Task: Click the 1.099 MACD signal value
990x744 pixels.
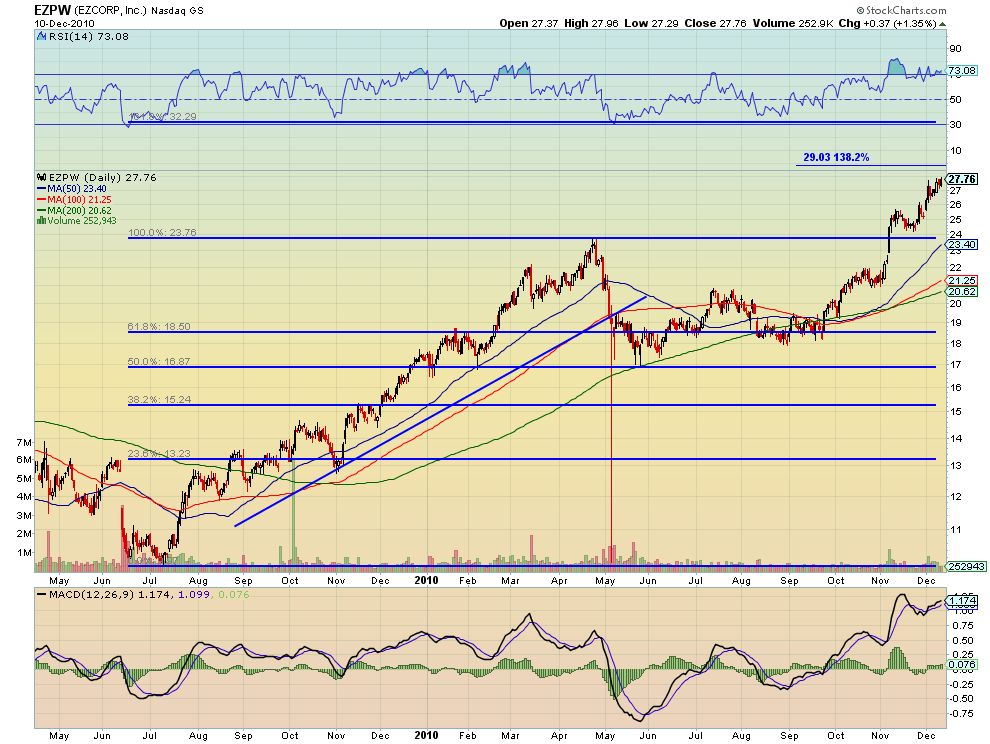Action: tap(193, 594)
